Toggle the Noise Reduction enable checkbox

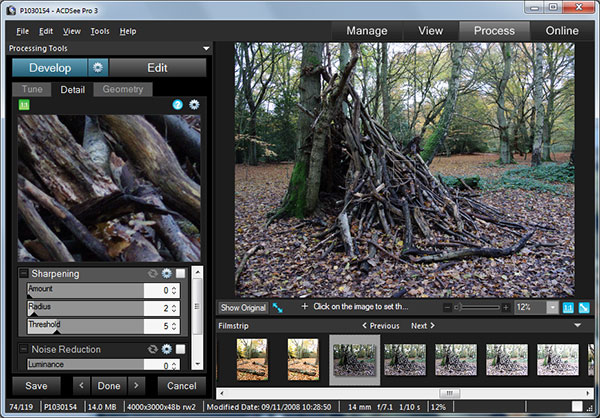[181, 349]
